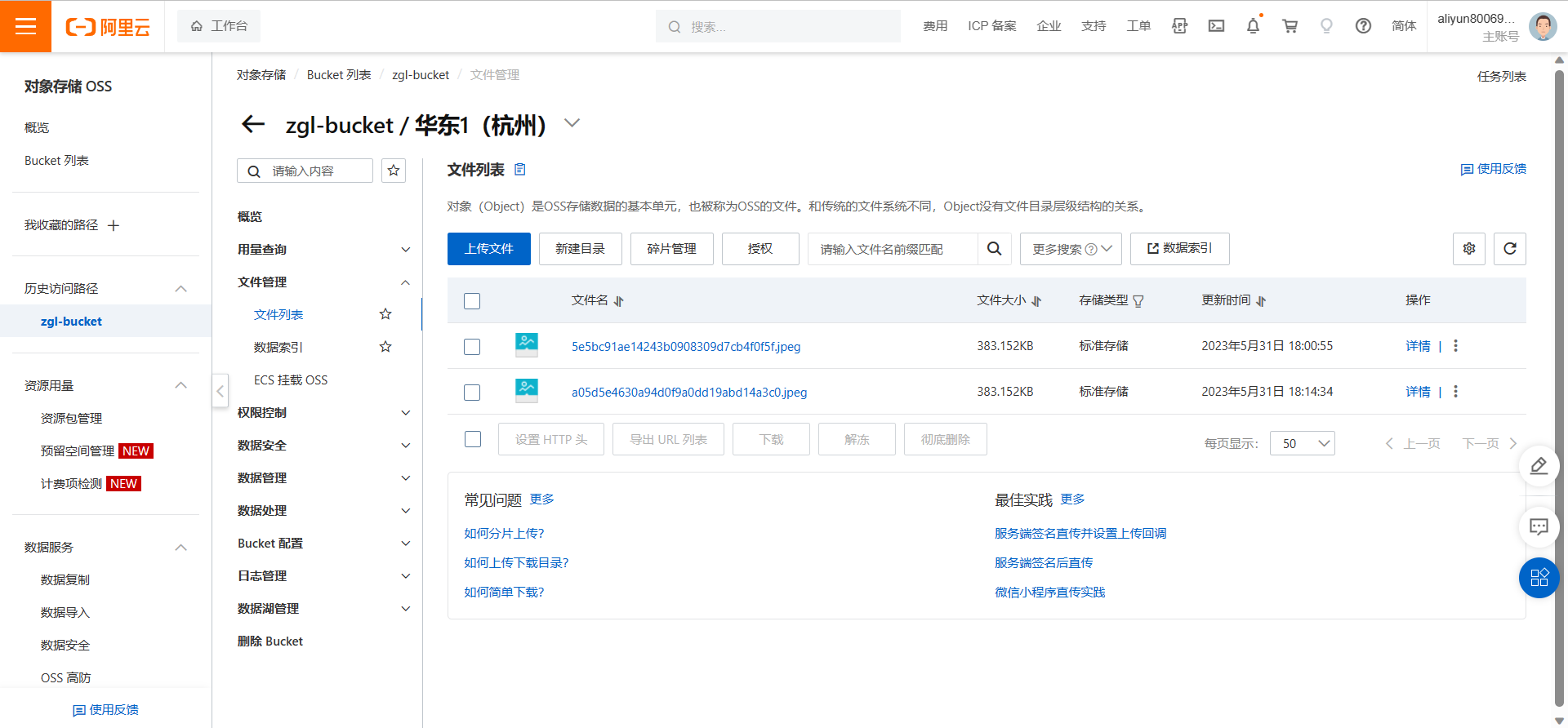Open the 数据索引 sidebar item

[x=278, y=348]
